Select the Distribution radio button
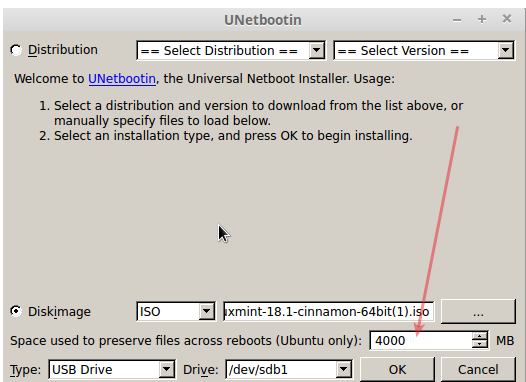Viewport: 526px width, 382px height. (x=16, y=50)
